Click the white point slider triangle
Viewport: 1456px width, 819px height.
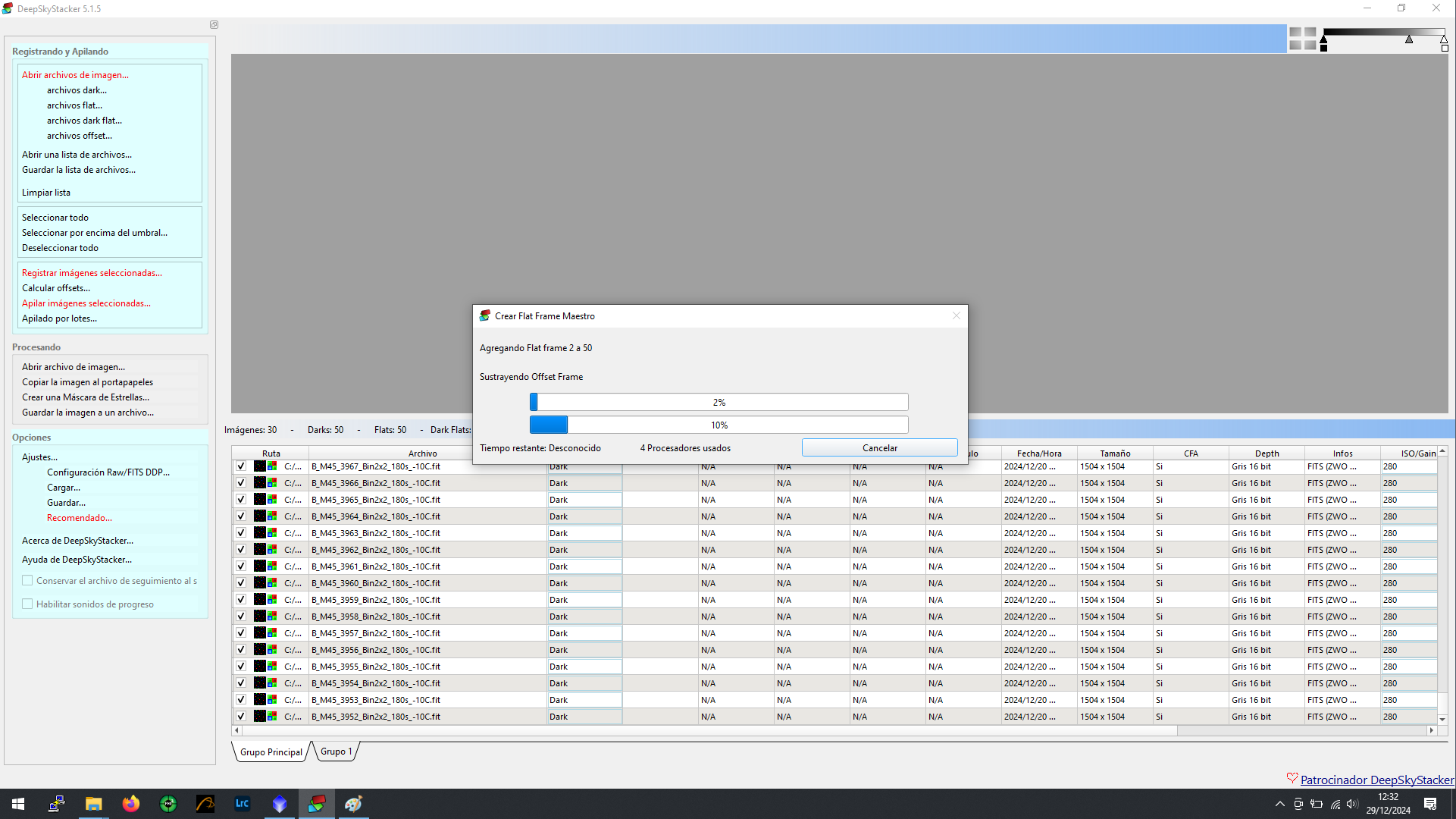1444,39
